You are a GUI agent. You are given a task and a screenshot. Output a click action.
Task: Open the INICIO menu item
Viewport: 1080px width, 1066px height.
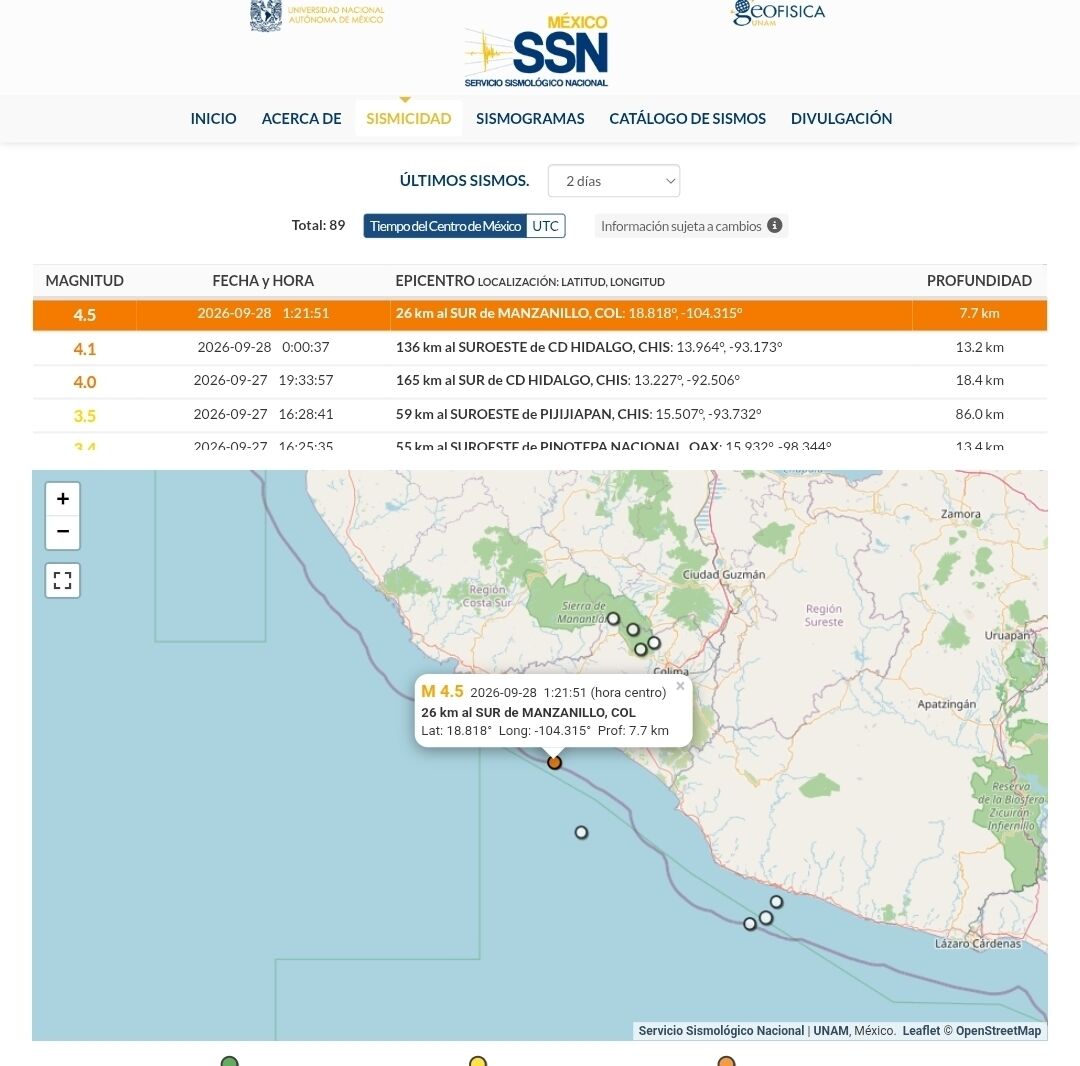click(x=214, y=118)
